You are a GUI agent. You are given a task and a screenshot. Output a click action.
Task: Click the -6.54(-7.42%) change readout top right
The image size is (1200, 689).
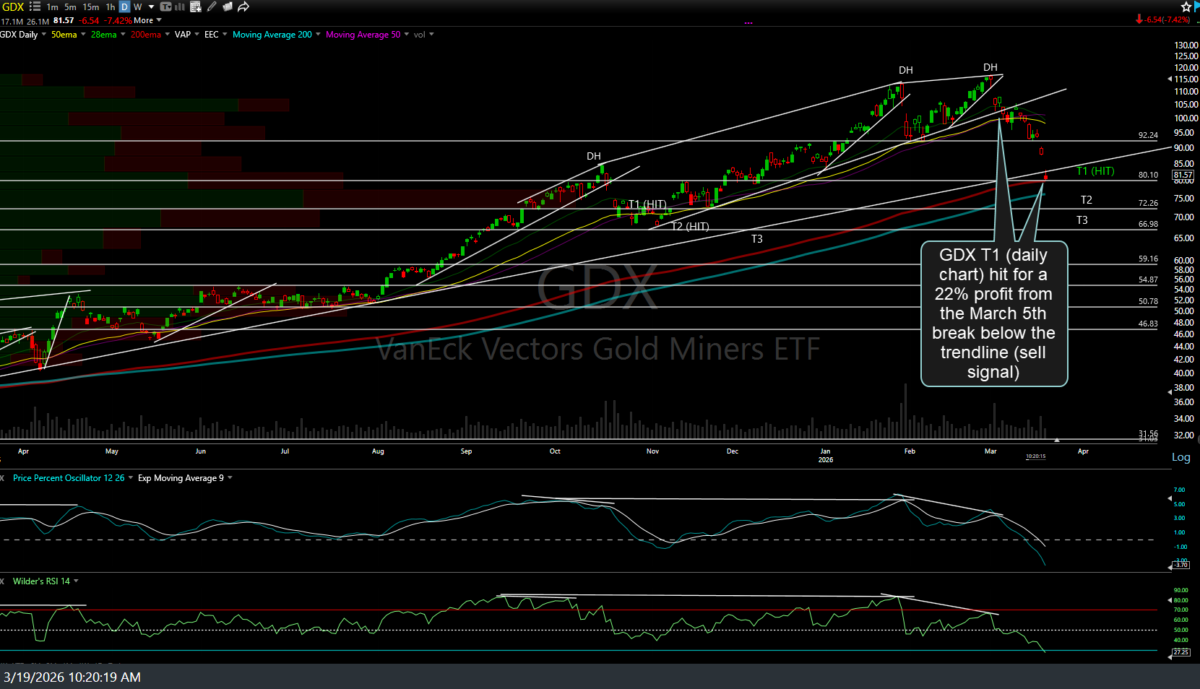pos(1167,20)
